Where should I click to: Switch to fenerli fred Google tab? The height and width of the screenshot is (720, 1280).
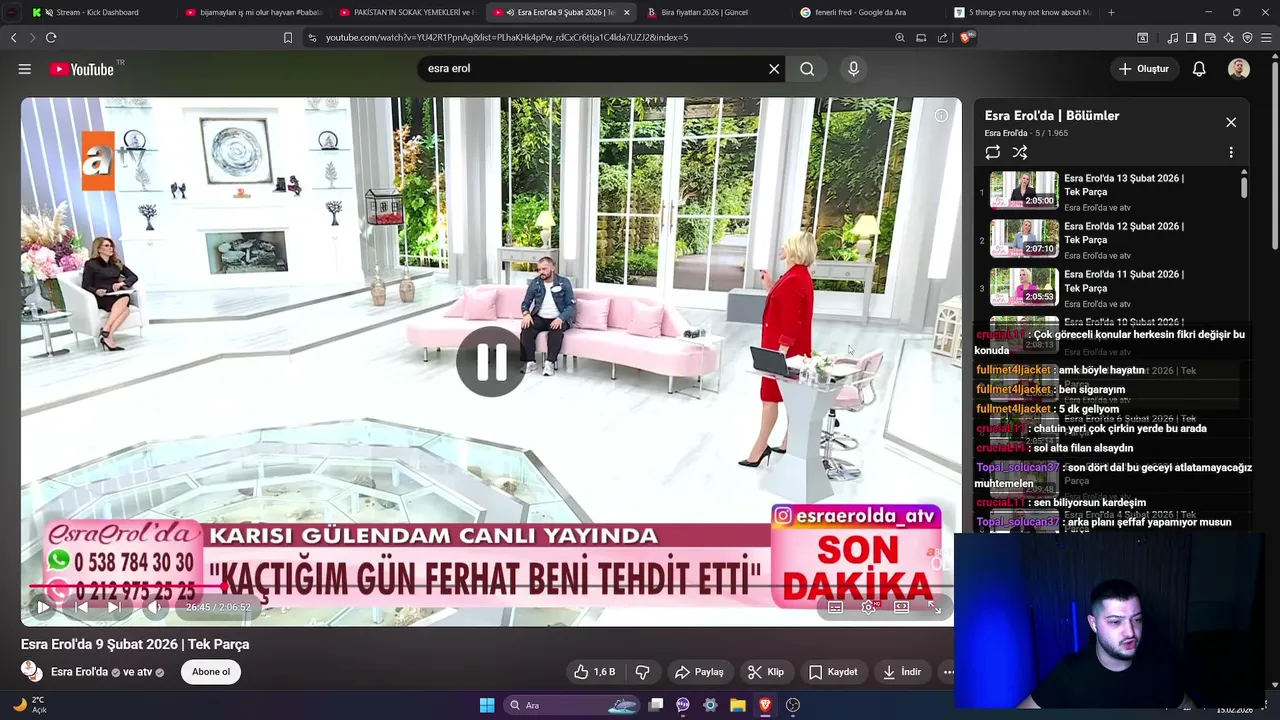(x=866, y=12)
